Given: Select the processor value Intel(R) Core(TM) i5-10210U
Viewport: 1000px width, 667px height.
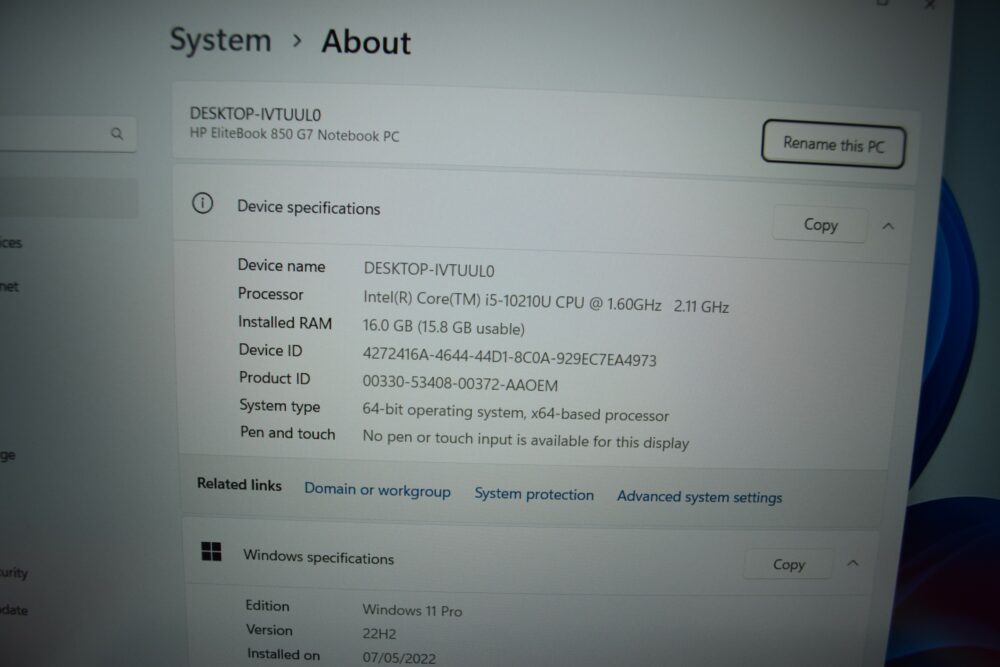Looking at the screenshot, I should pos(546,302).
